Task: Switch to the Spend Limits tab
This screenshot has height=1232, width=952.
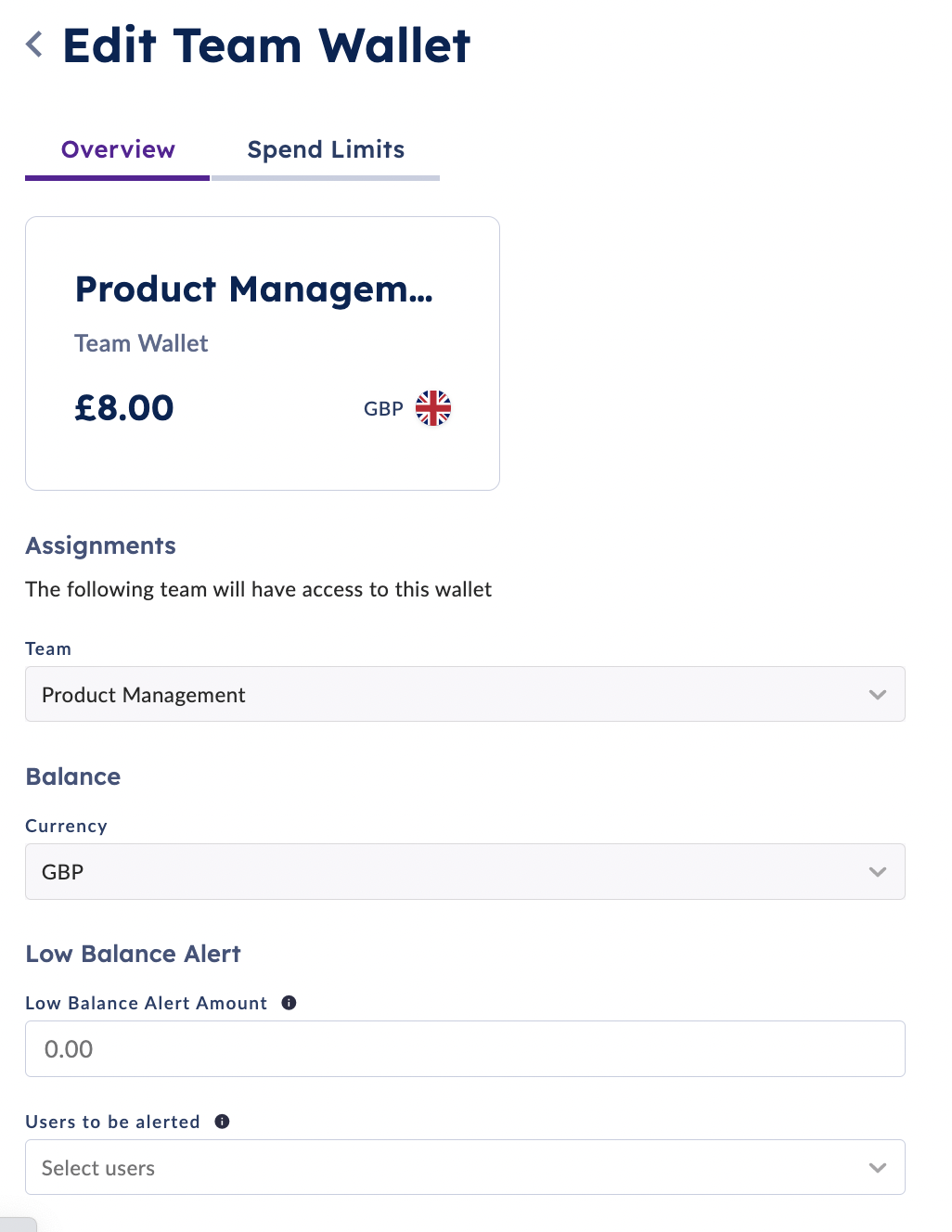Action: click(325, 149)
